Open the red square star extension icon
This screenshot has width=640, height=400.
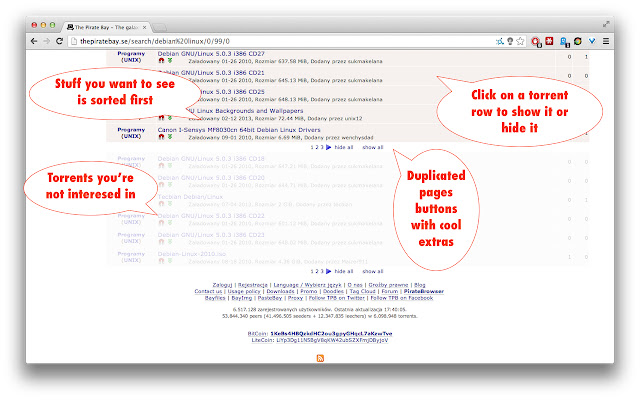(x=549, y=41)
